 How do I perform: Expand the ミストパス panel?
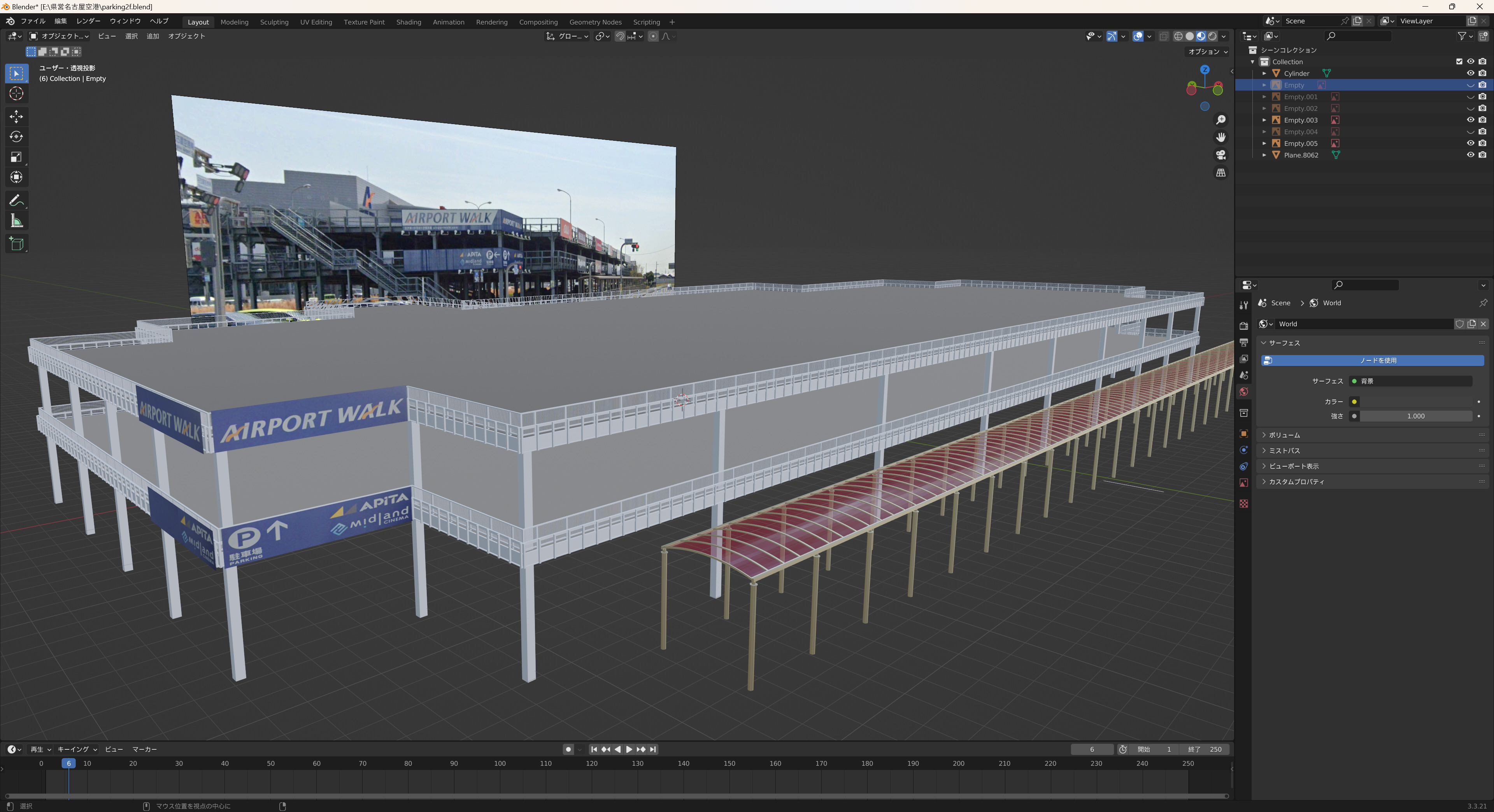(x=1372, y=450)
